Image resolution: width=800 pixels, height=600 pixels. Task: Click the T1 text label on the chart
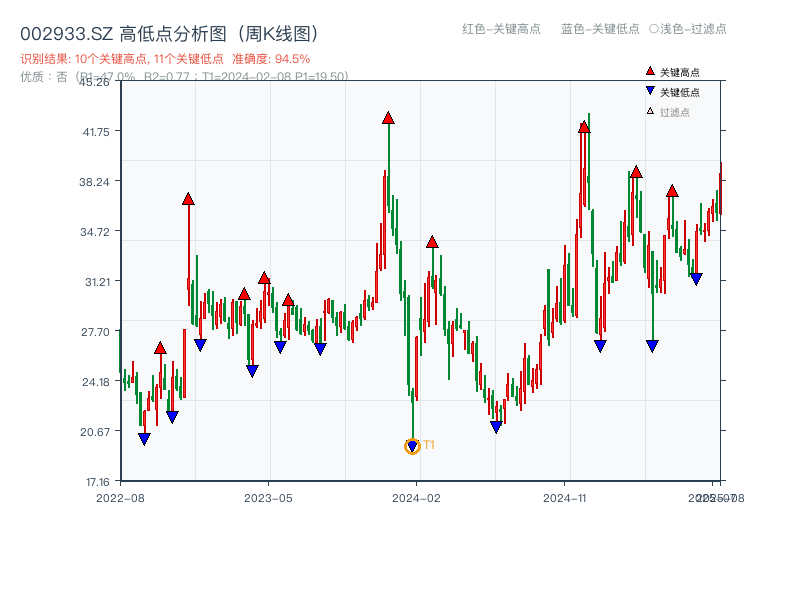(x=428, y=444)
